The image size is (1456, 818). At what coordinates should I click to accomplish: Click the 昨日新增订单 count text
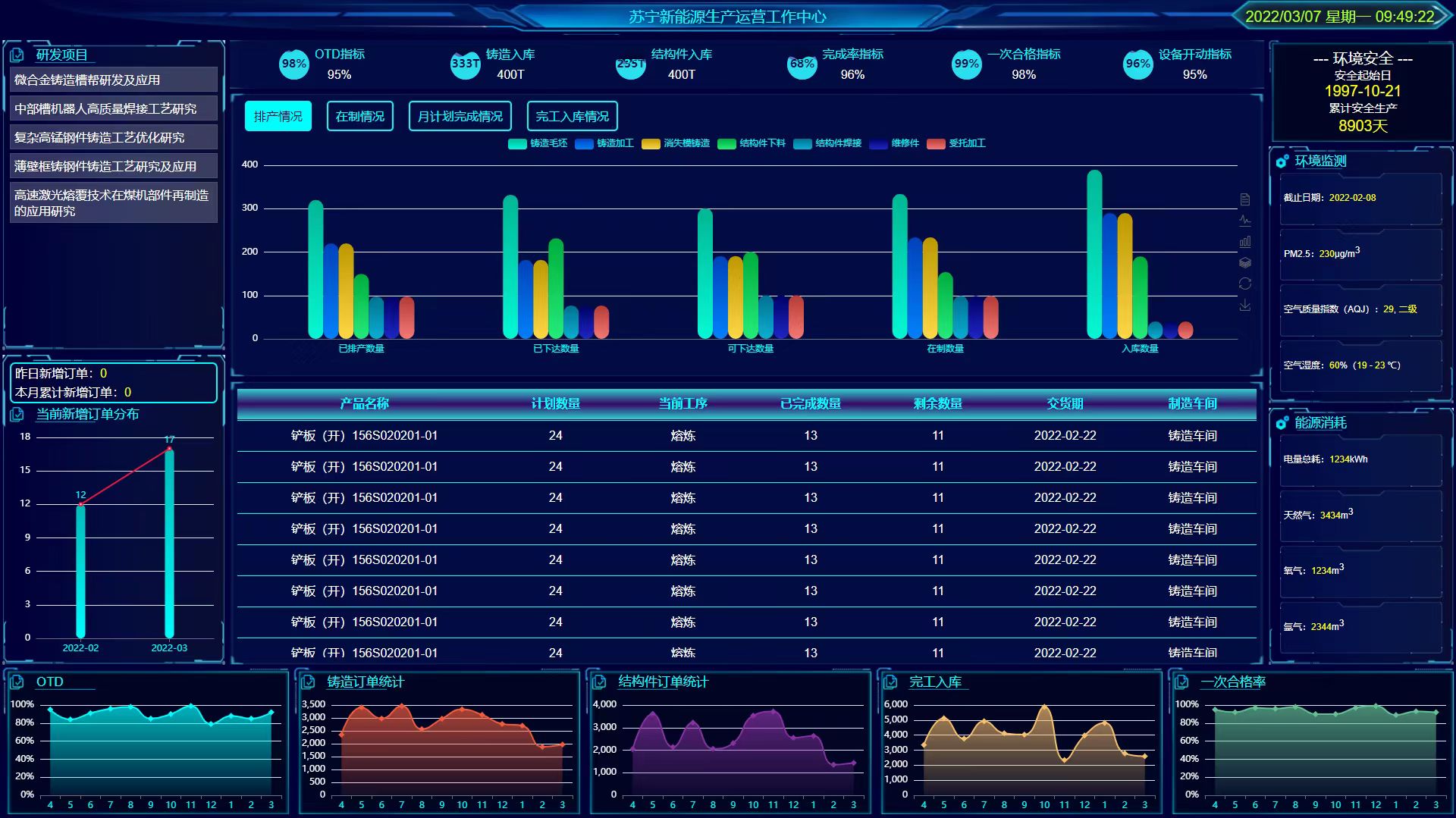coord(61,373)
